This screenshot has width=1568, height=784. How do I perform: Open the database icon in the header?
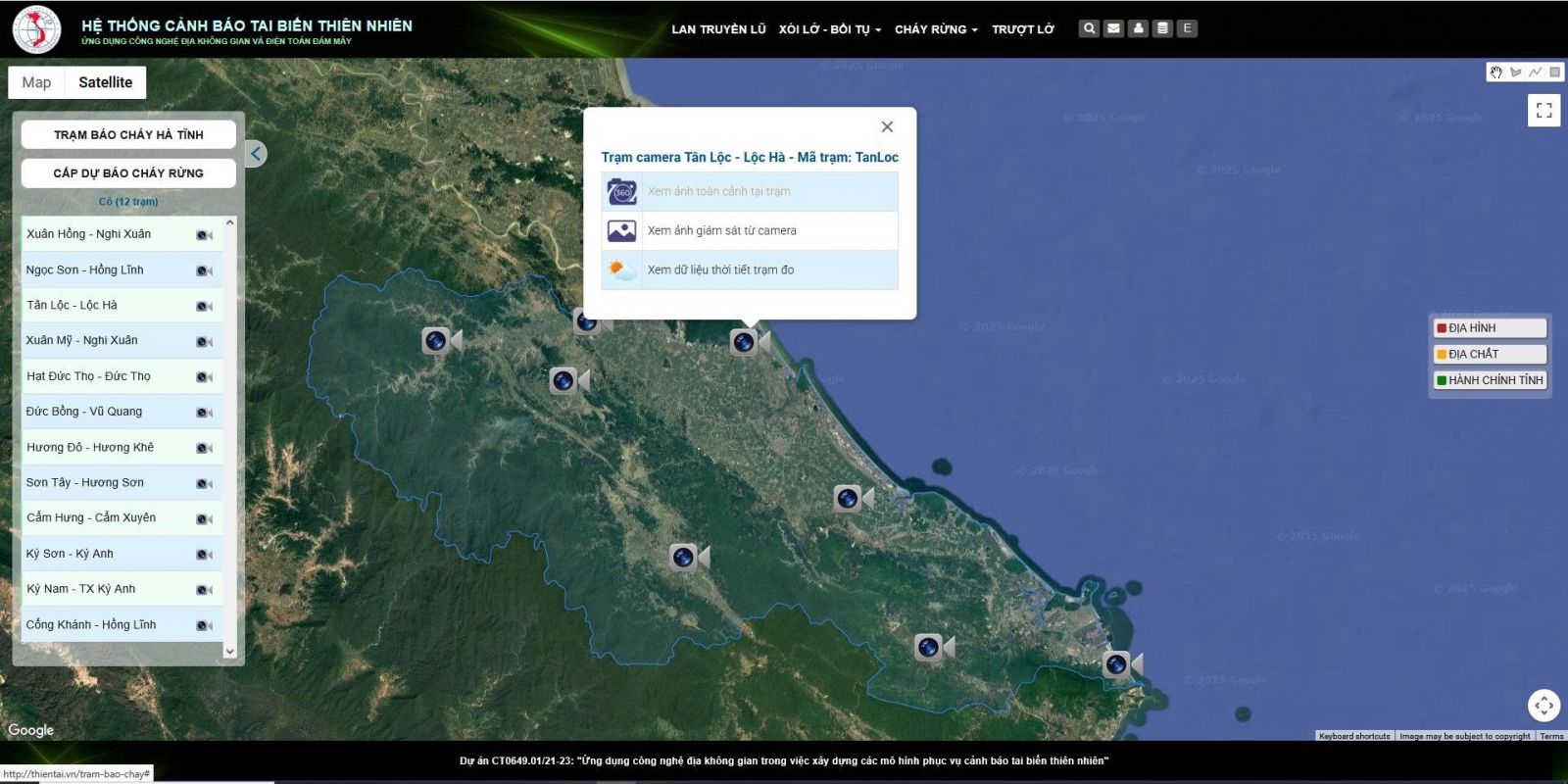click(x=1162, y=28)
